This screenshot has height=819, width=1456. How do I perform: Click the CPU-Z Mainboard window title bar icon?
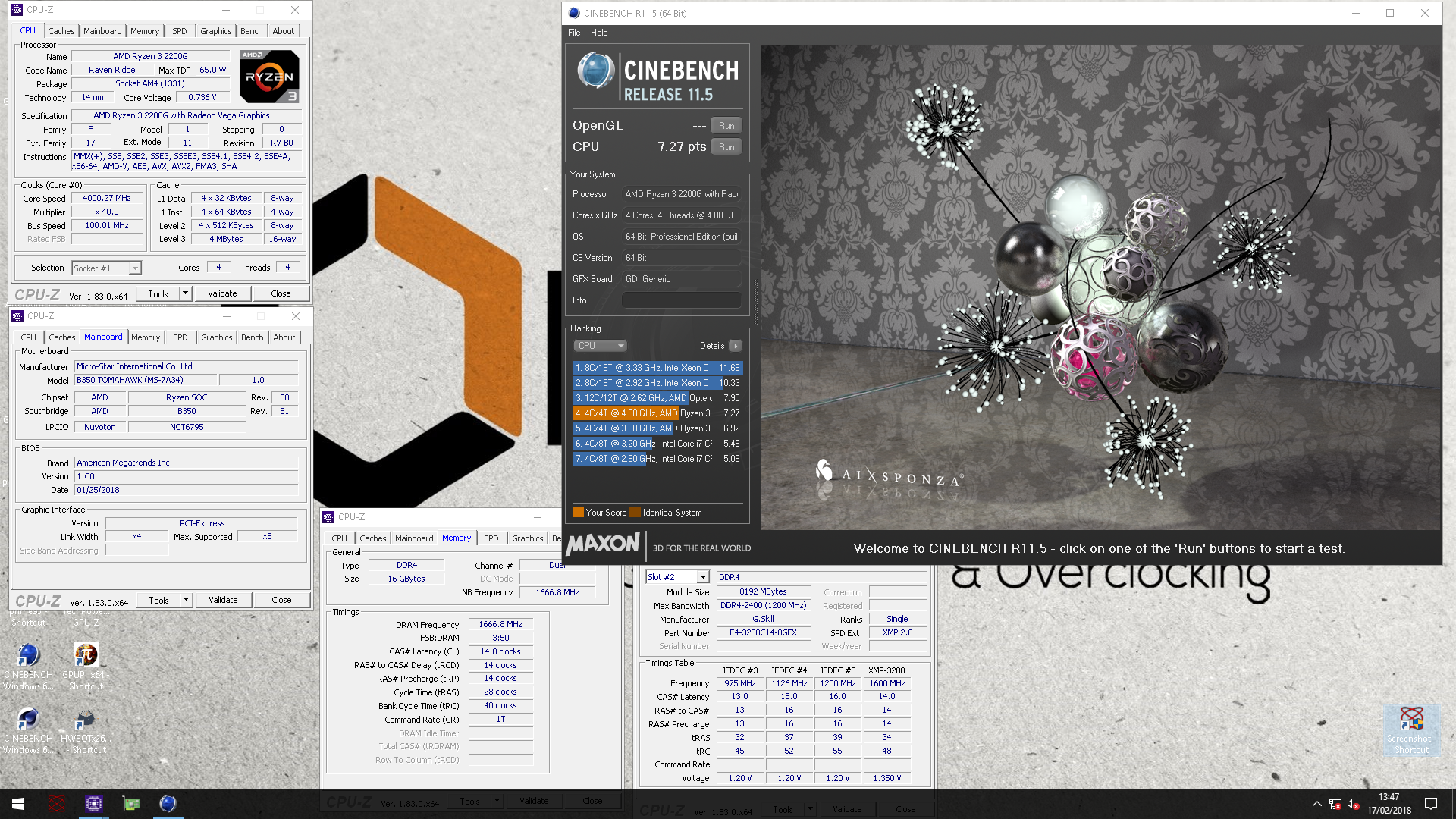pyautogui.click(x=17, y=316)
